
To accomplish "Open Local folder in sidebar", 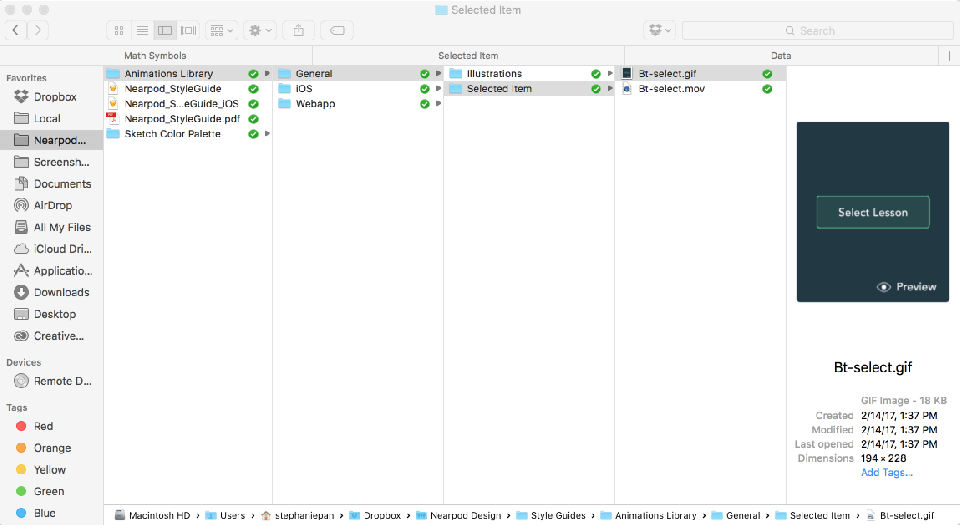I will (x=51, y=119).
